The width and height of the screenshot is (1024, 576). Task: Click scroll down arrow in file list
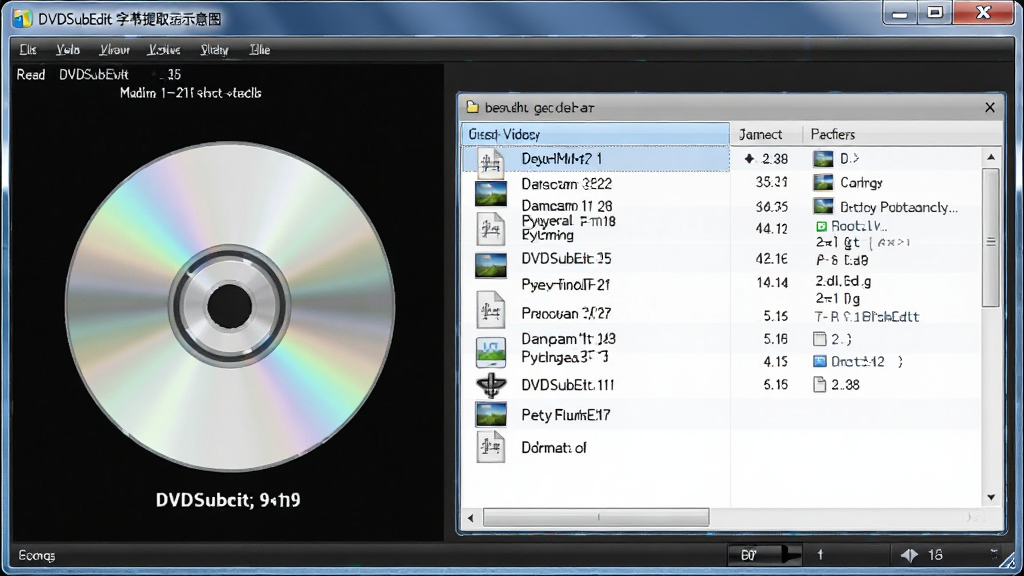tap(991, 498)
